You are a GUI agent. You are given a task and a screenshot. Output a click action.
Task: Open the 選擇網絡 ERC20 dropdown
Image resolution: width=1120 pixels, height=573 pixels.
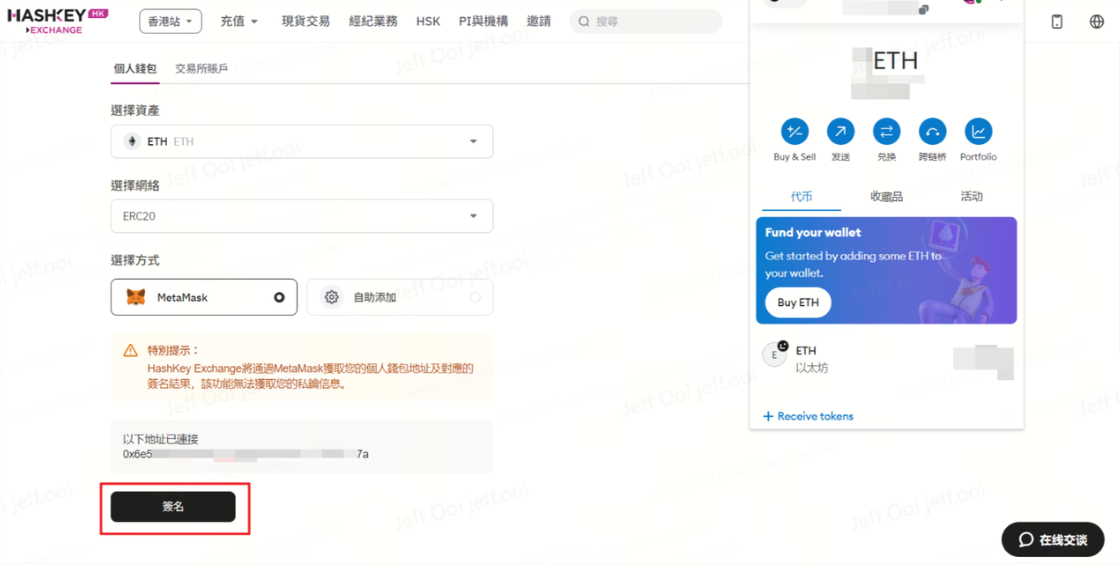pos(301,216)
